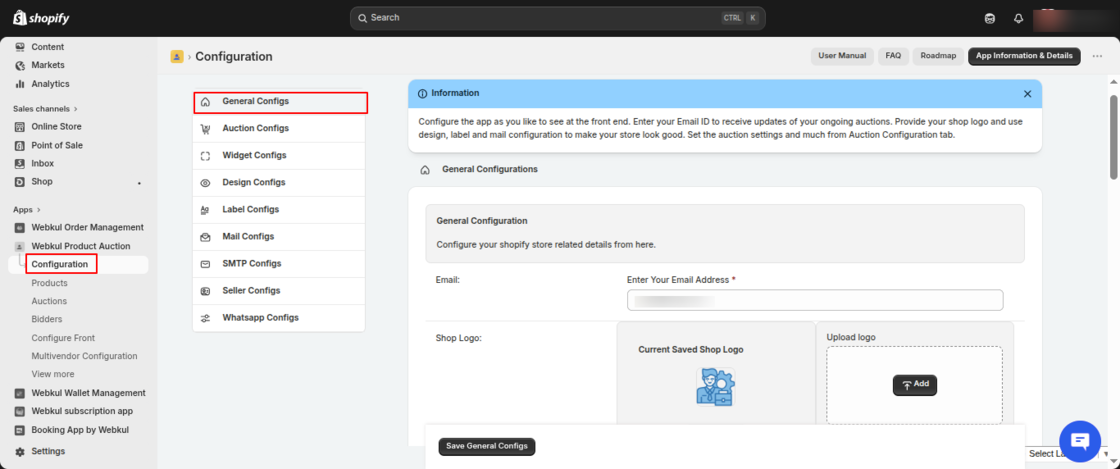The width and height of the screenshot is (1120, 469).
Task: Click the SMTP Configs mail icon
Action: [206, 264]
